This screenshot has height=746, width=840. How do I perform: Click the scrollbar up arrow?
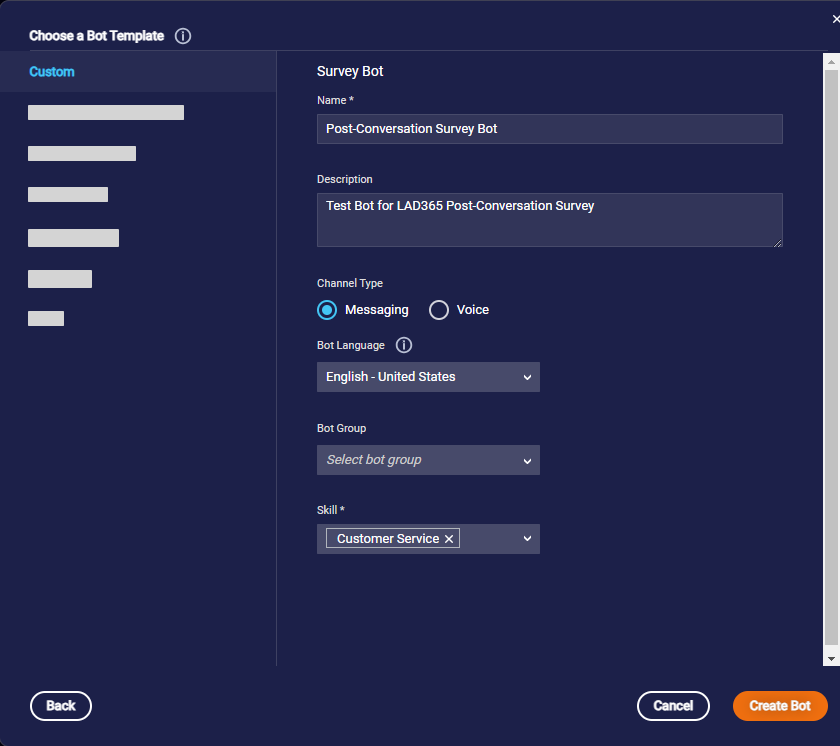coord(832,60)
